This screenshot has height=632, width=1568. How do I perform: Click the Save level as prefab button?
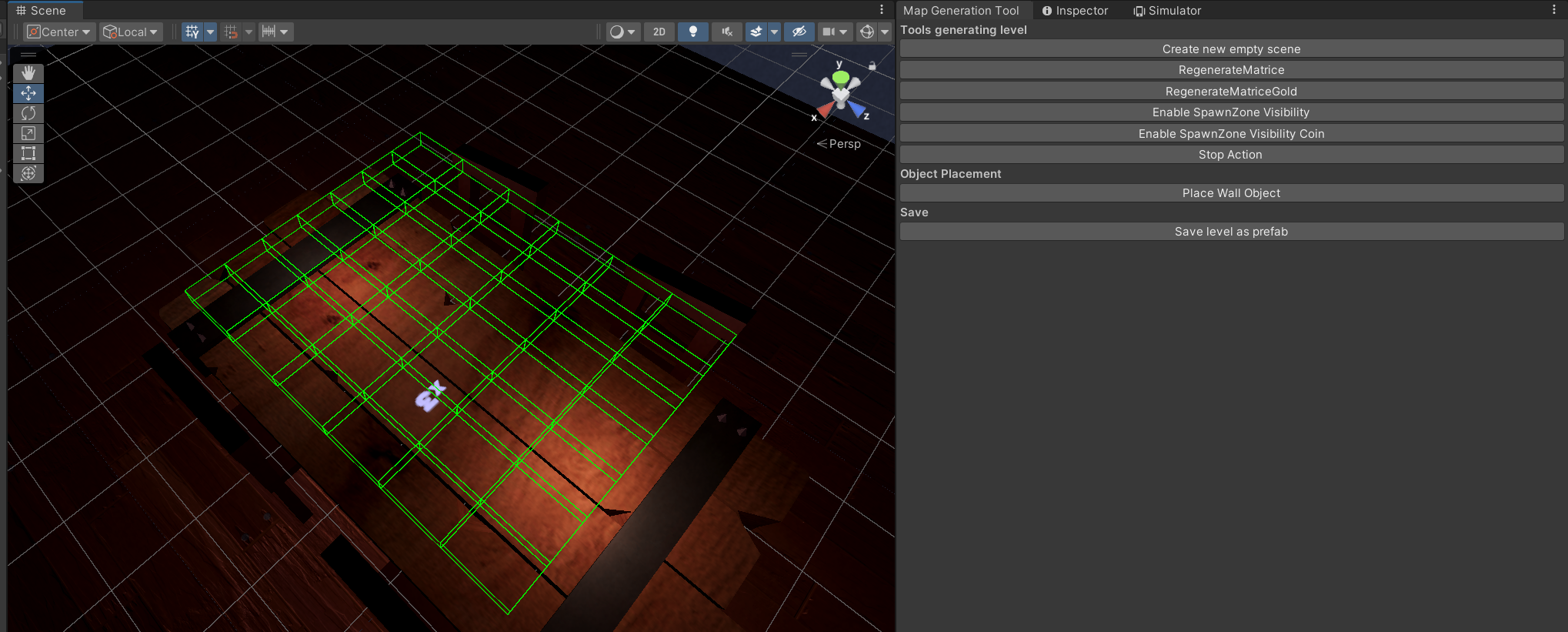pos(1231,232)
